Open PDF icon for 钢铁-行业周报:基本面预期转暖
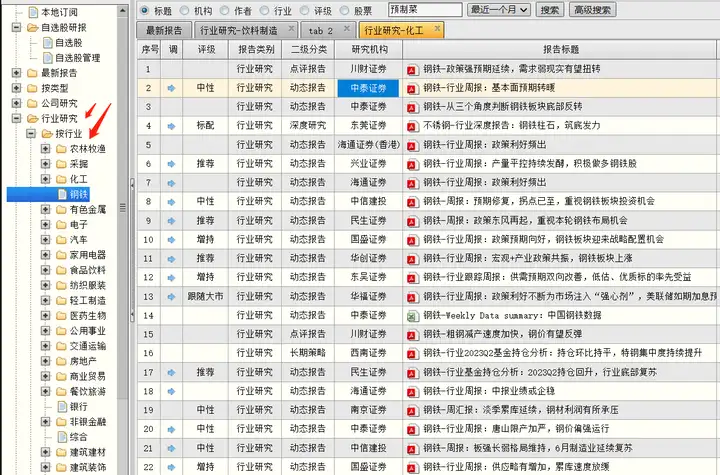 pos(412,89)
